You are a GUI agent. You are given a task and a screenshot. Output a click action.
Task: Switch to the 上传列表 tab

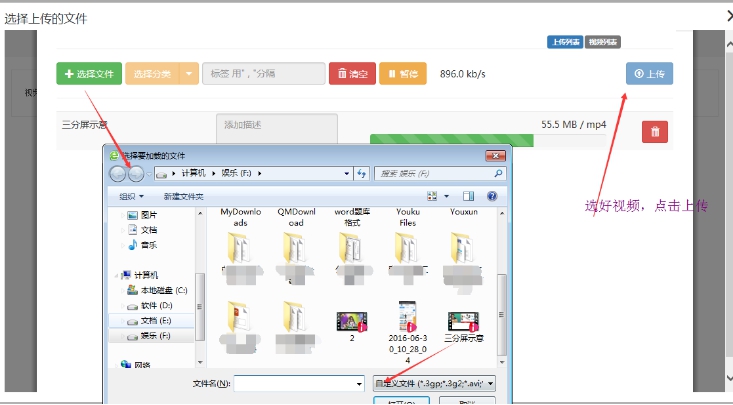[x=563, y=42]
